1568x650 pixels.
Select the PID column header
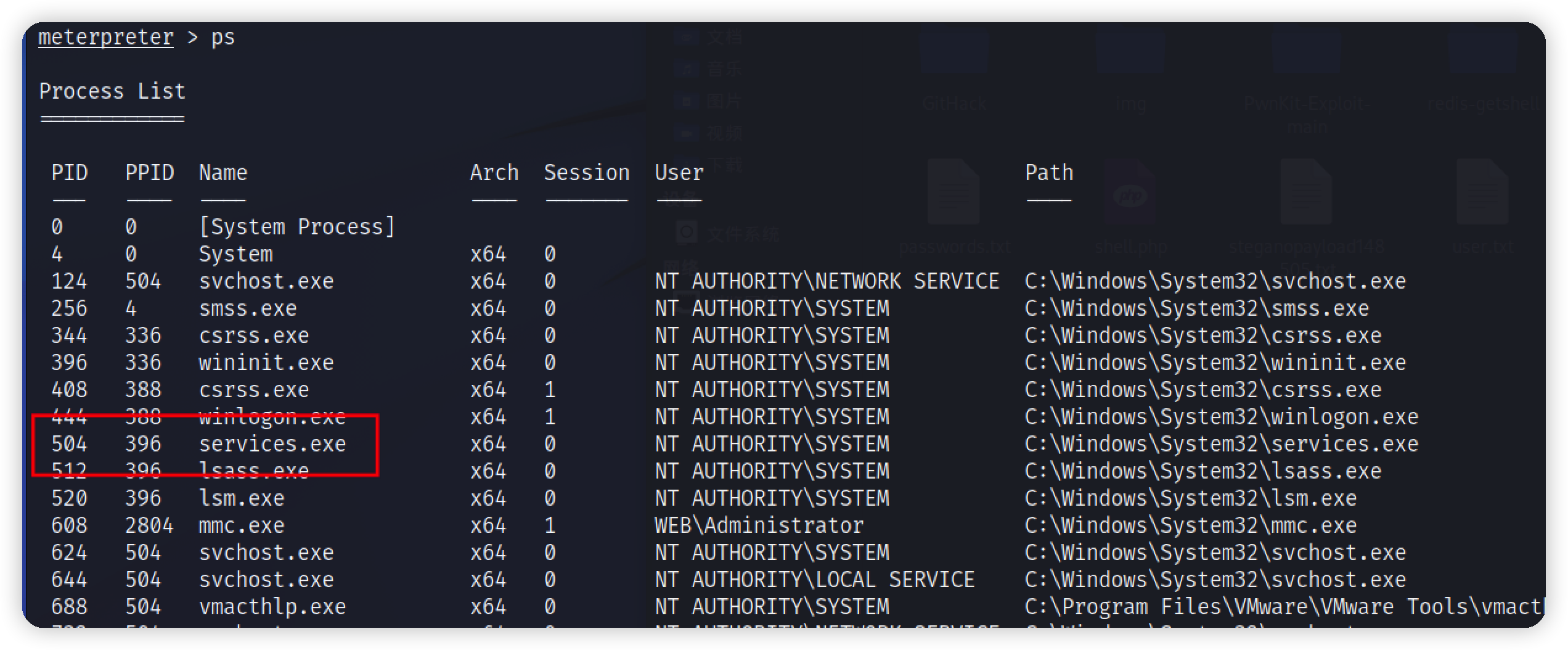70,173
